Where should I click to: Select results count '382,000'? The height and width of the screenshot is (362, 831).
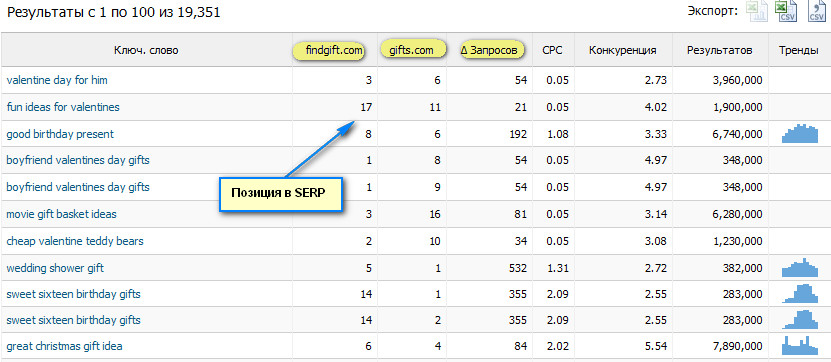[741, 268]
